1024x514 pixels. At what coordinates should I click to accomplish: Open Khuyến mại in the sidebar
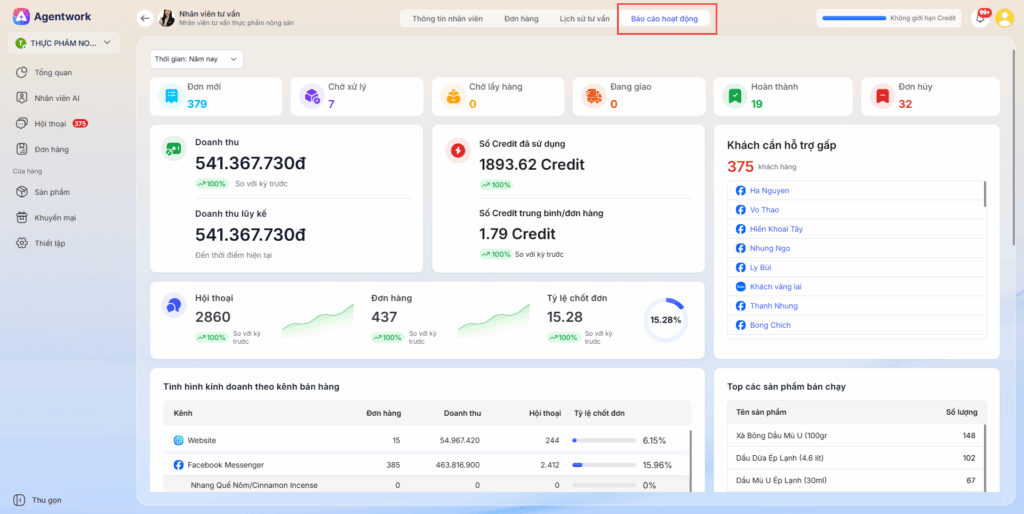(x=55, y=217)
